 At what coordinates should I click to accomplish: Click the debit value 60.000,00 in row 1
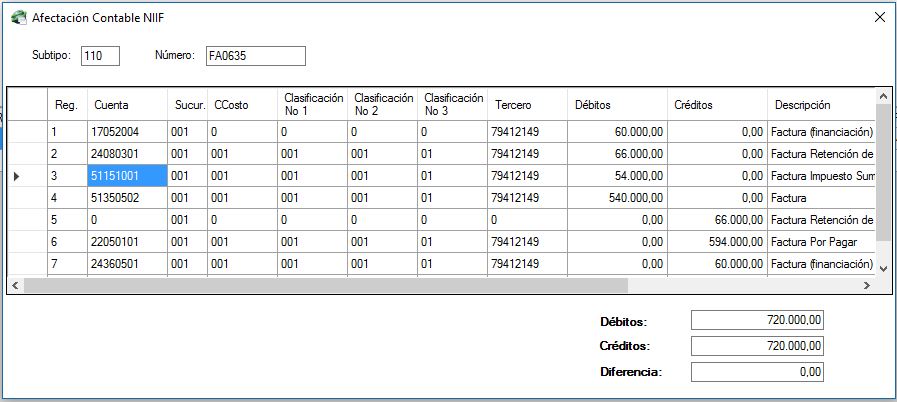617,132
